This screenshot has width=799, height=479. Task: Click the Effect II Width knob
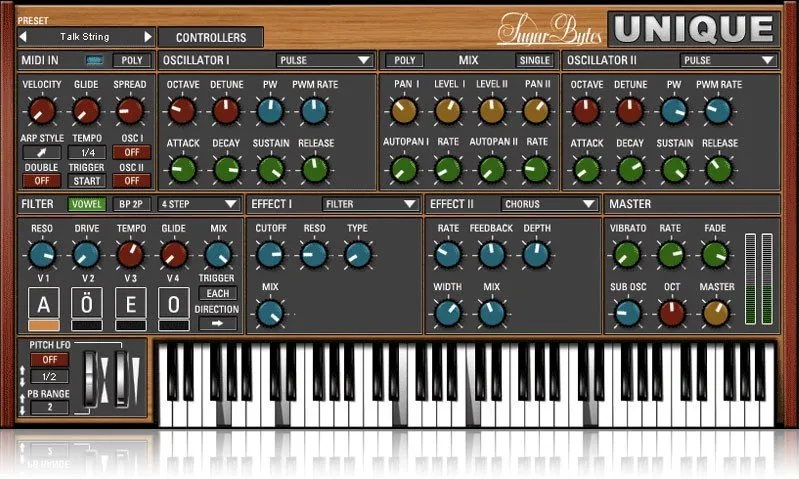tap(447, 313)
